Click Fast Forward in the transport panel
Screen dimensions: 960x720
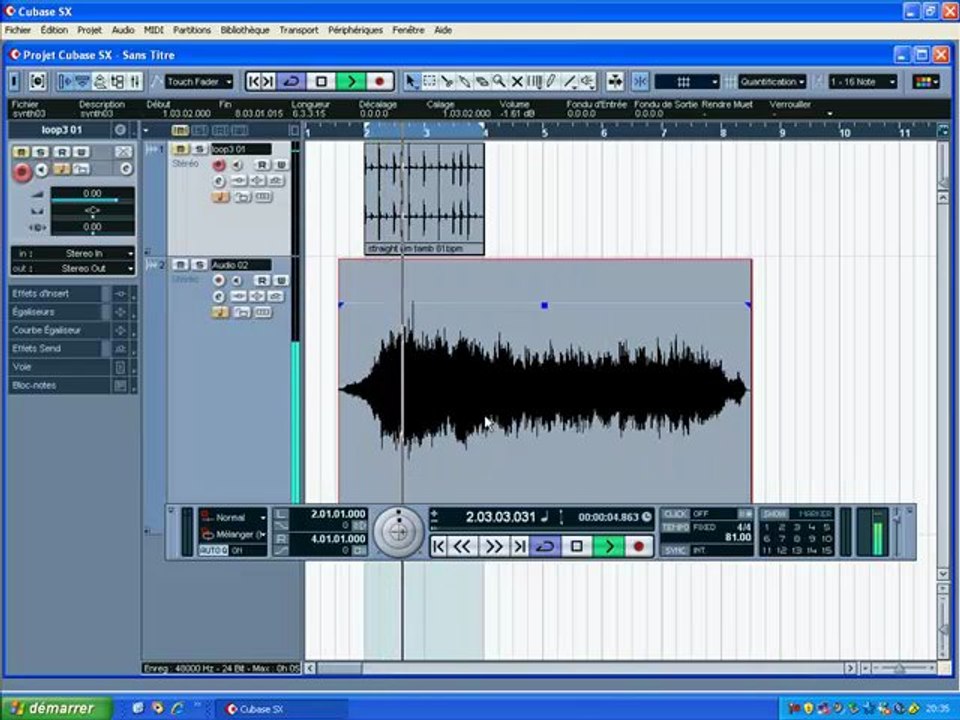click(x=493, y=546)
